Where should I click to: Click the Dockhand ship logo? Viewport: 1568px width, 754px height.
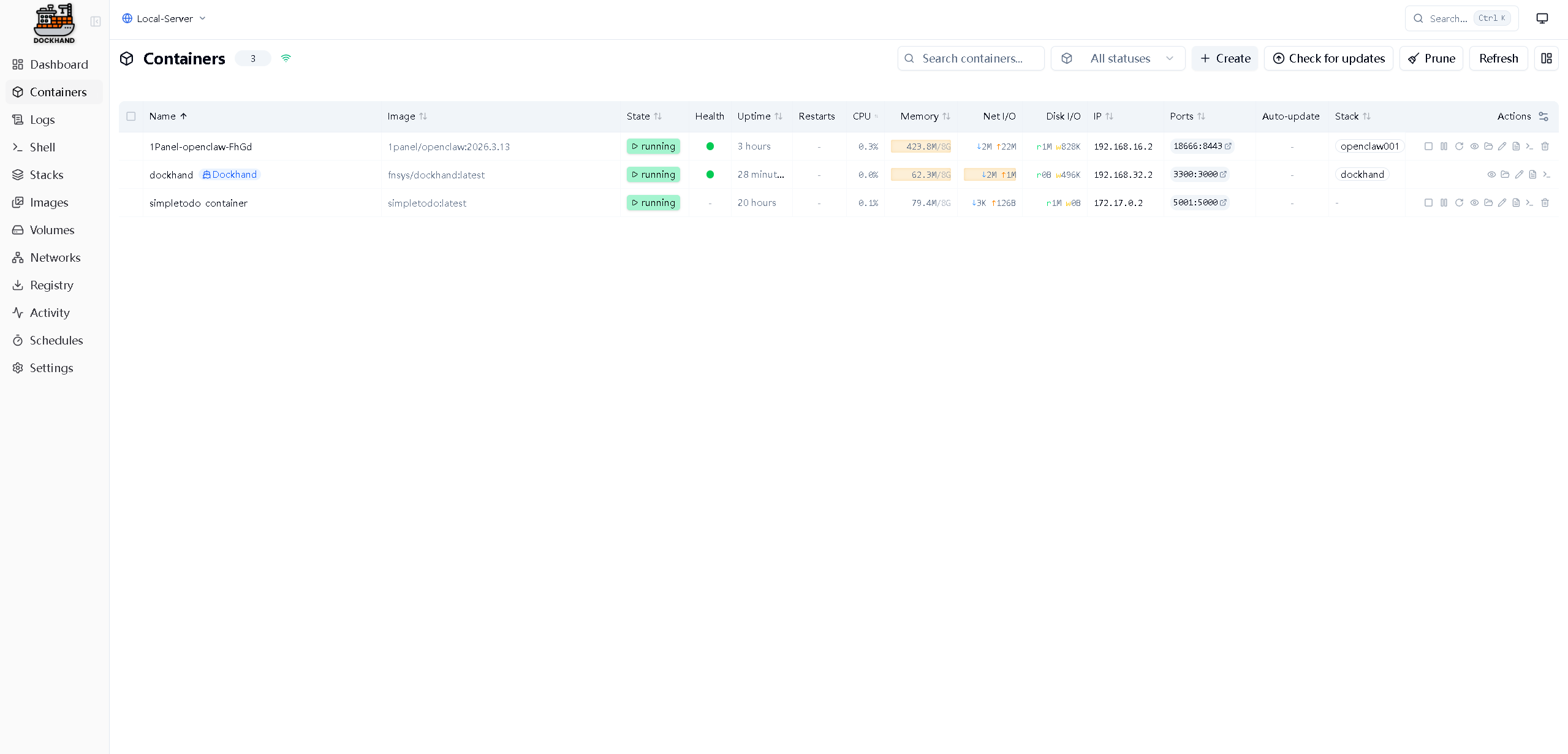[54, 23]
